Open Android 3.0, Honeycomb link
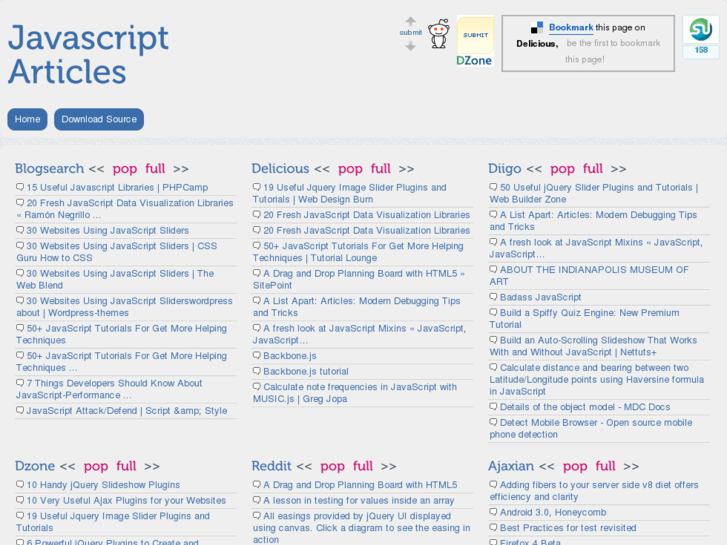727x545 pixels. click(553, 512)
